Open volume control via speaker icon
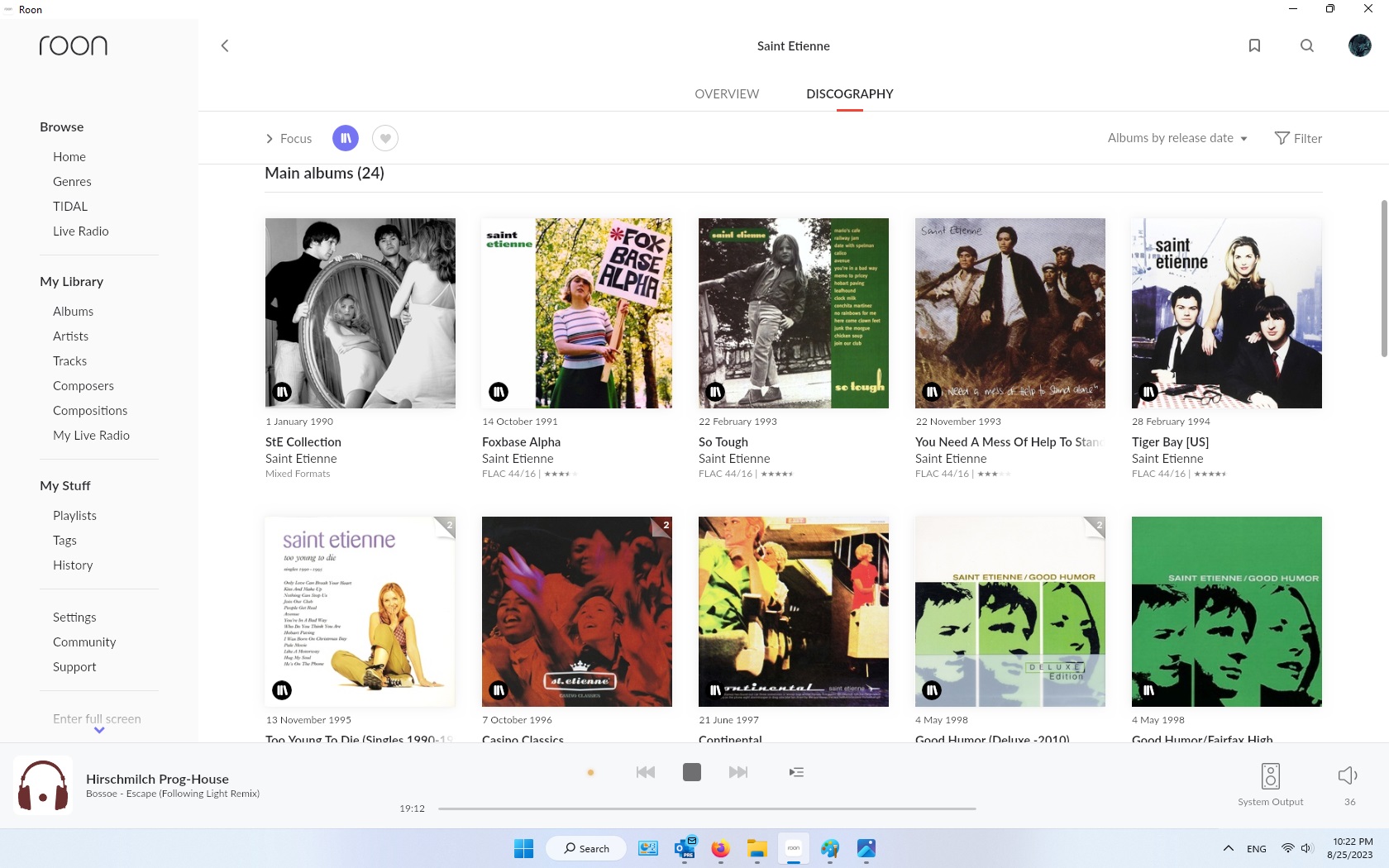The width and height of the screenshot is (1389, 868). pyautogui.click(x=1347, y=775)
